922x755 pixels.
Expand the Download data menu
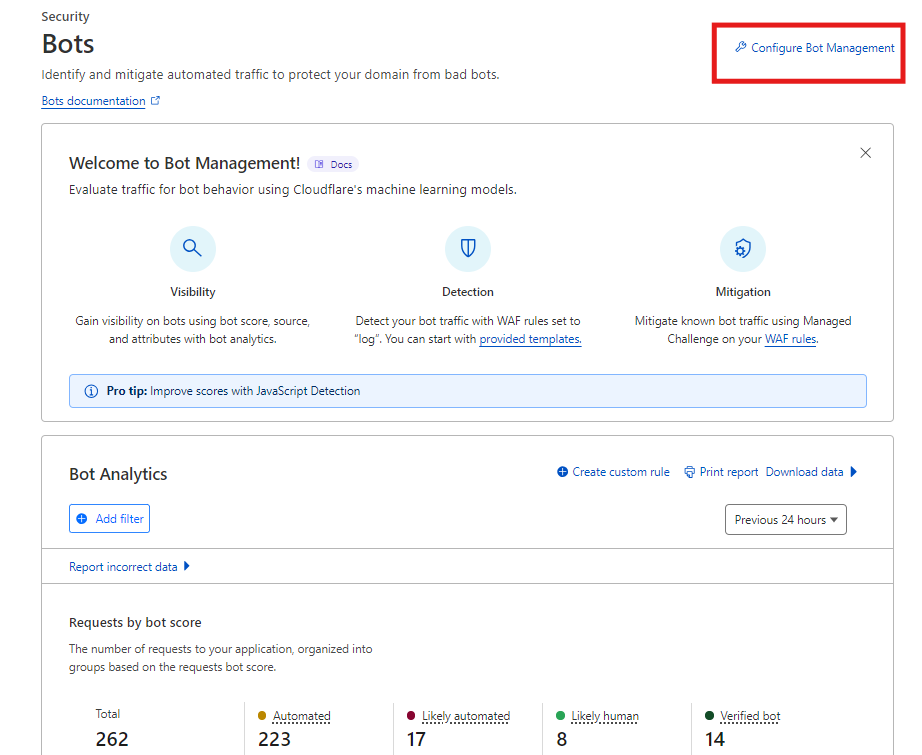[811, 472]
